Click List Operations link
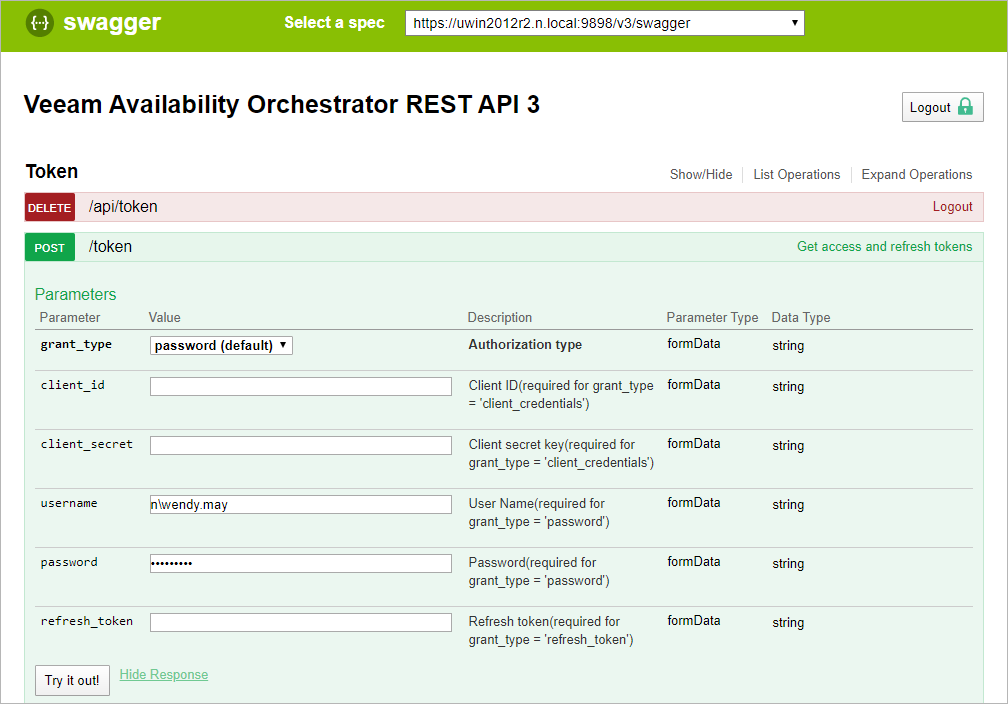1008x704 pixels. [796, 174]
